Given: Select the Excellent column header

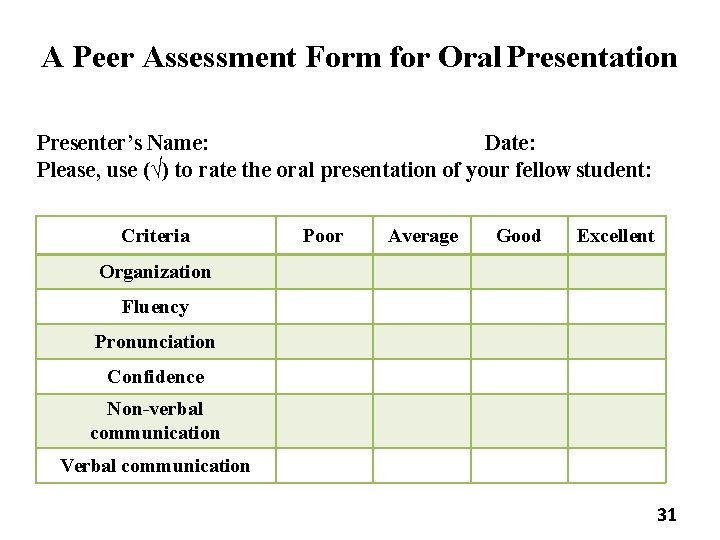Looking at the screenshot, I should 615,236.
